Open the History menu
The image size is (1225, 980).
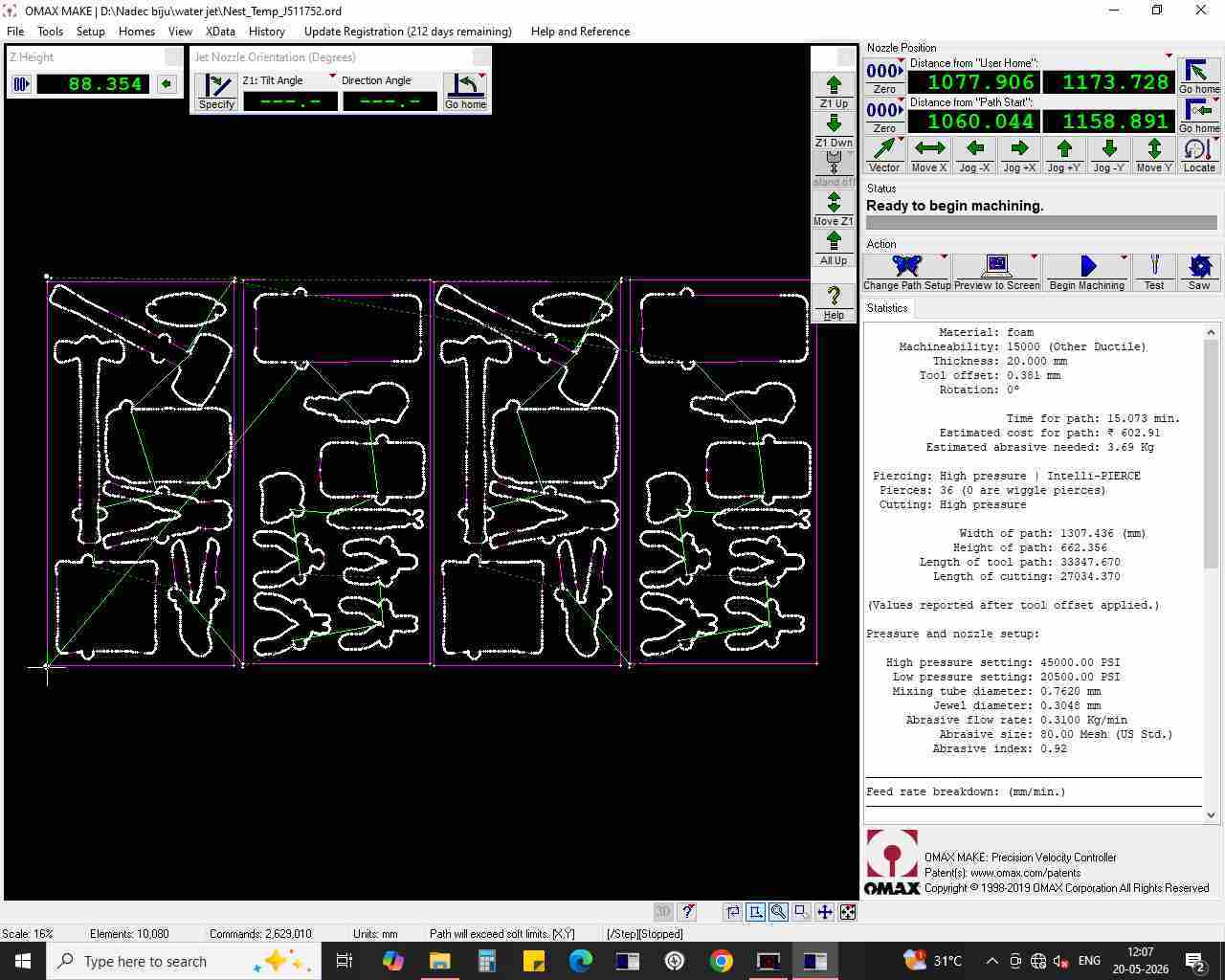(266, 32)
